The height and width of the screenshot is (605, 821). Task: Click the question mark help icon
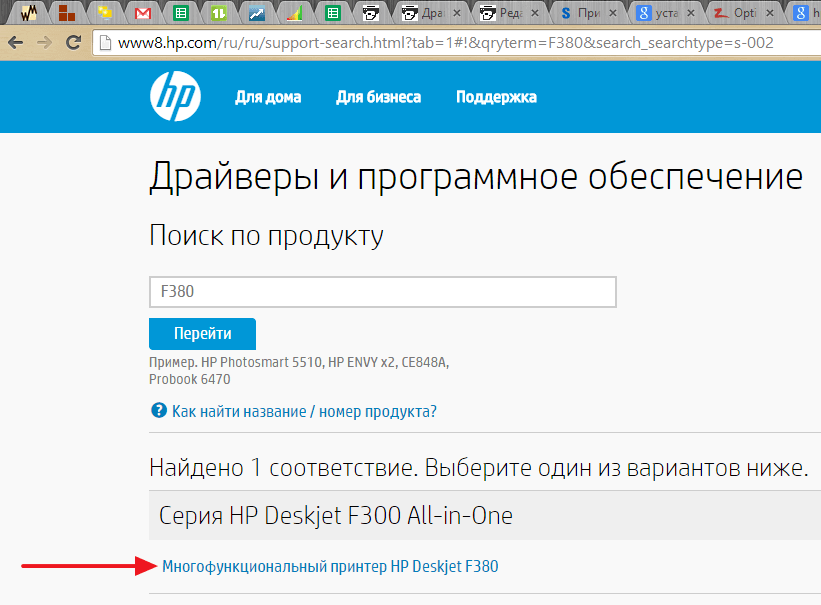coord(158,411)
